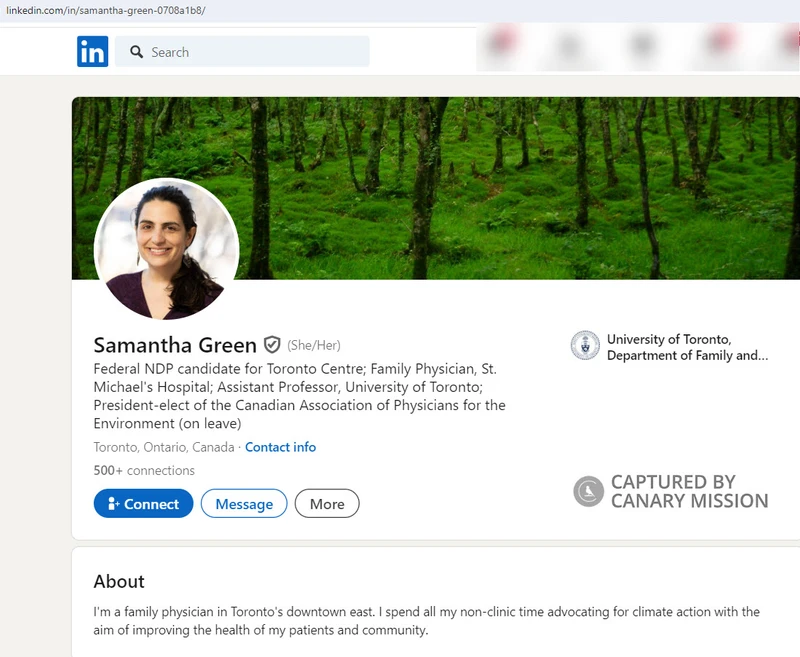Click into the Search input field
Image resolution: width=800 pixels, height=657 pixels.
[242, 52]
